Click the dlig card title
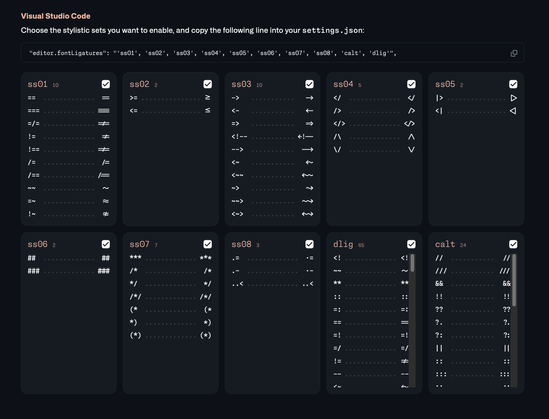Image resolution: width=549 pixels, height=419 pixels. (343, 244)
